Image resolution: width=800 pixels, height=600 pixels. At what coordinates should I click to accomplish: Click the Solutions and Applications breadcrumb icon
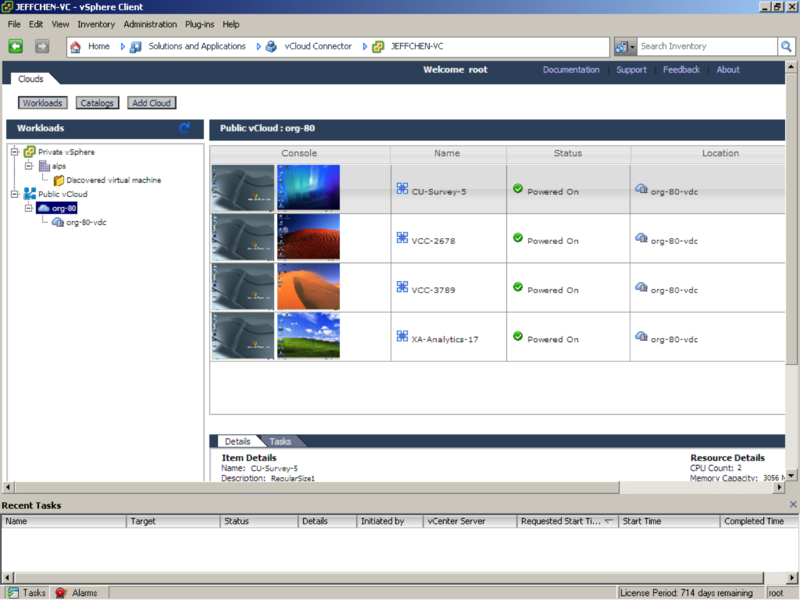135,47
